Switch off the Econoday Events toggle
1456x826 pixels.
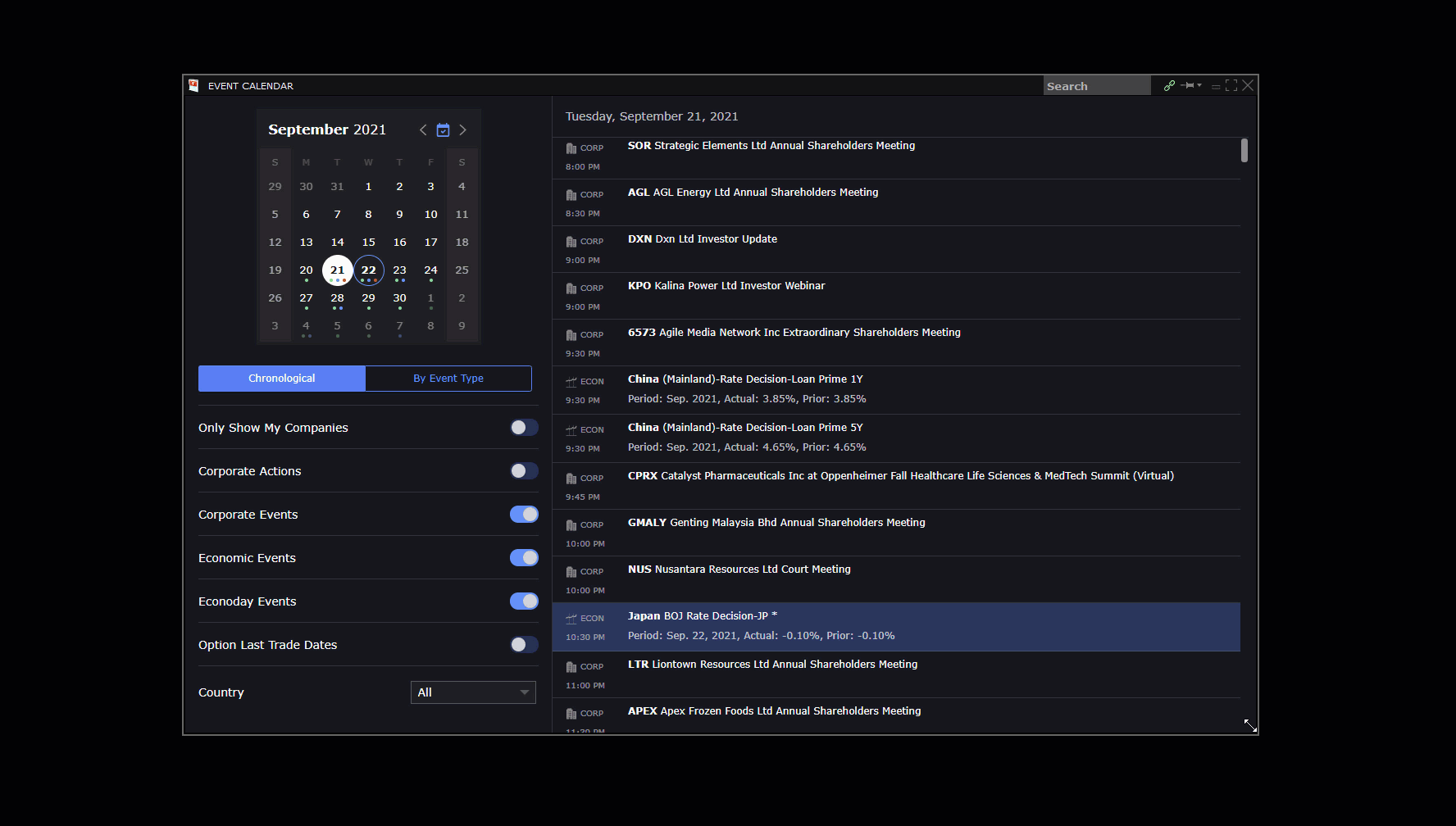click(524, 601)
